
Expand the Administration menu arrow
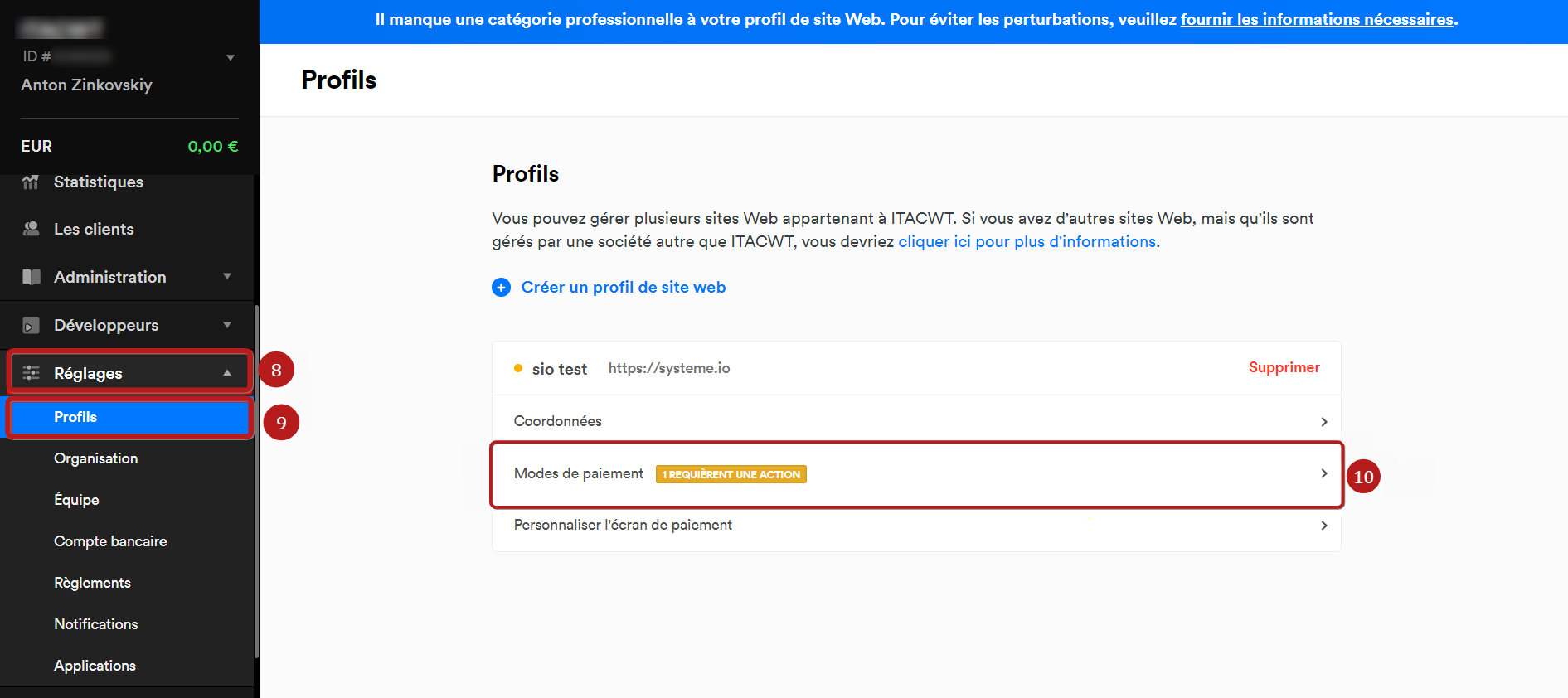227,276
